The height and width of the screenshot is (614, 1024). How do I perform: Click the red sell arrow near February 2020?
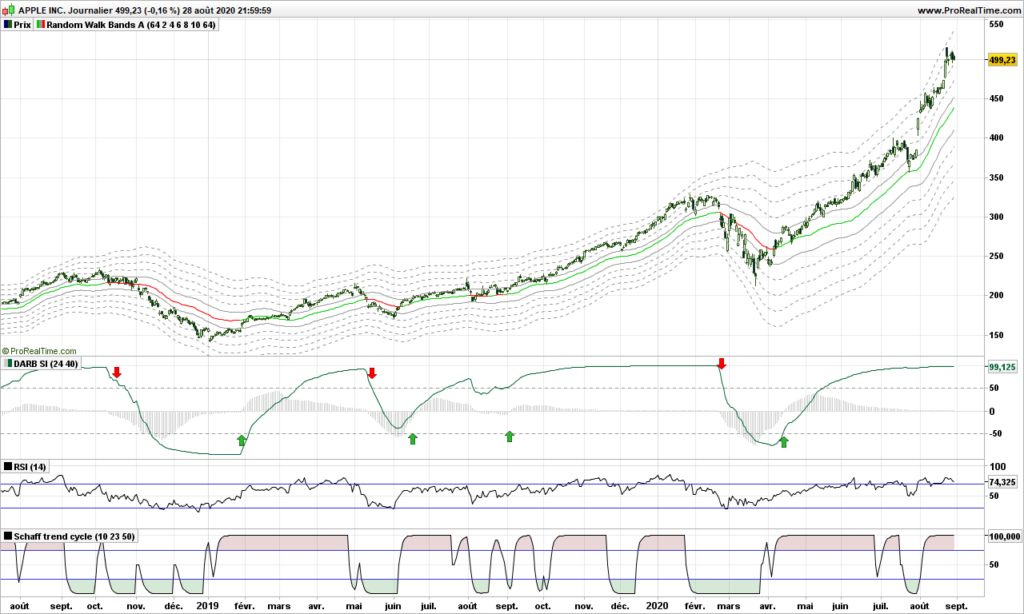click(722, 364)
